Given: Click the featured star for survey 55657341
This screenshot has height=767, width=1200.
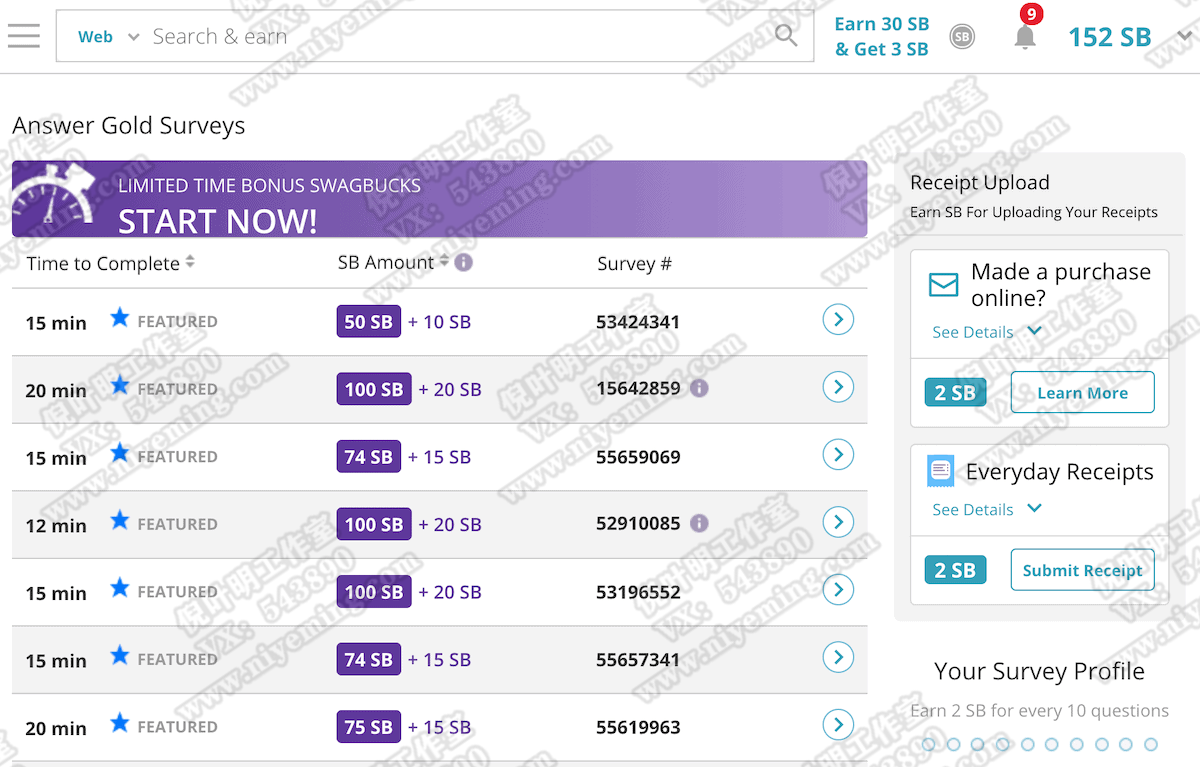Looking at the screenshot, I should coord(120,656).
